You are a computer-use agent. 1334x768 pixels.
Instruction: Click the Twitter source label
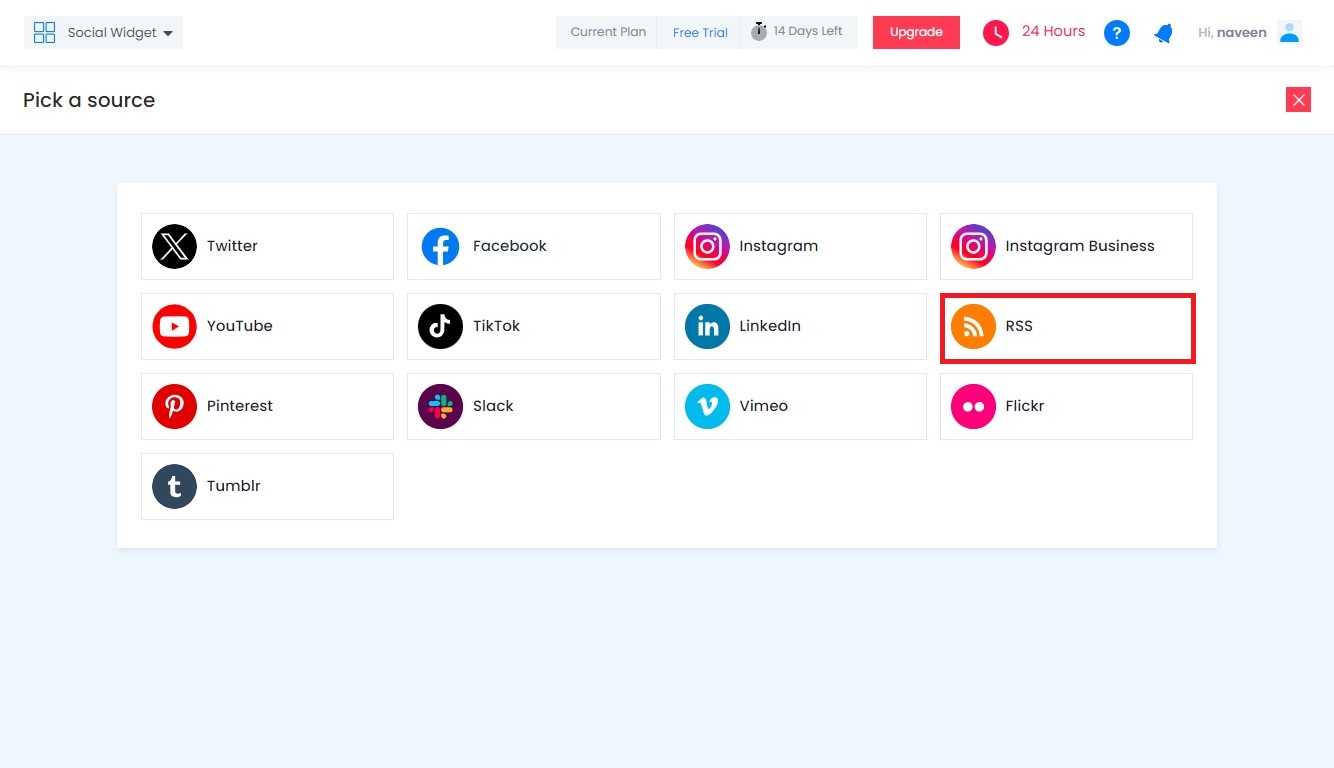tap(232, 246)
